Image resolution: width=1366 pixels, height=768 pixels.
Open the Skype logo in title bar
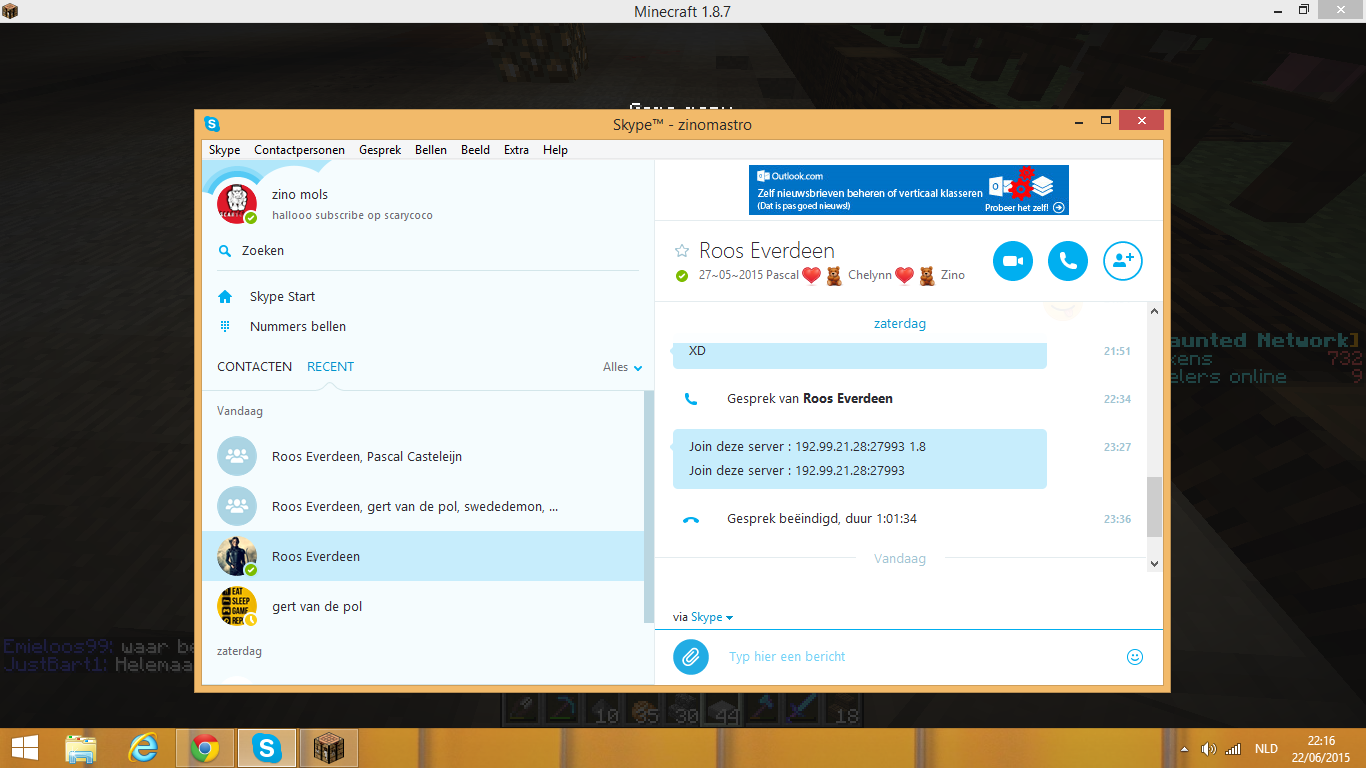tap(212, 124)
